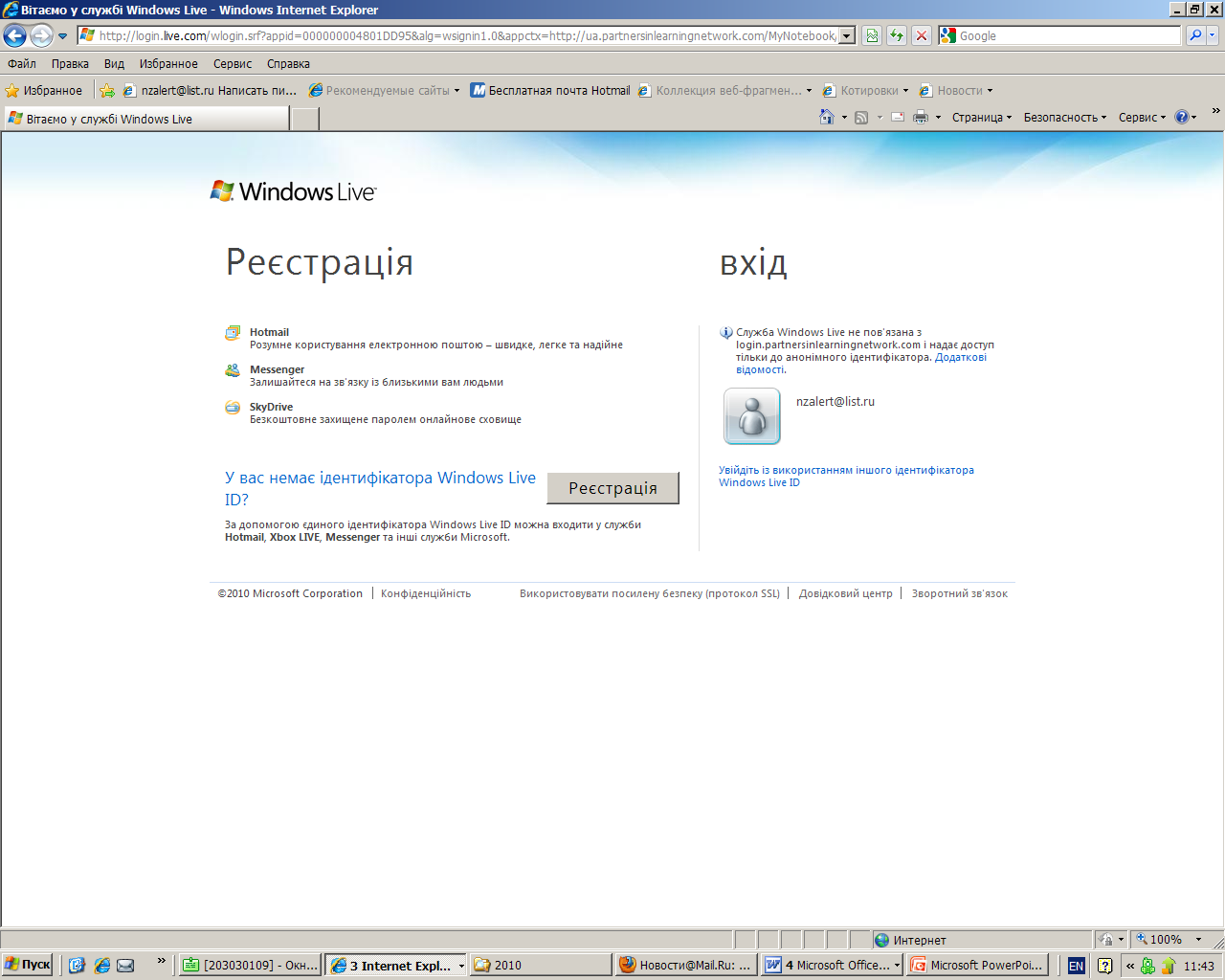The height and width of the screenshot is (980, 1225).
Task: Click the search magnifier button
Action: (x=1195, y=35)
